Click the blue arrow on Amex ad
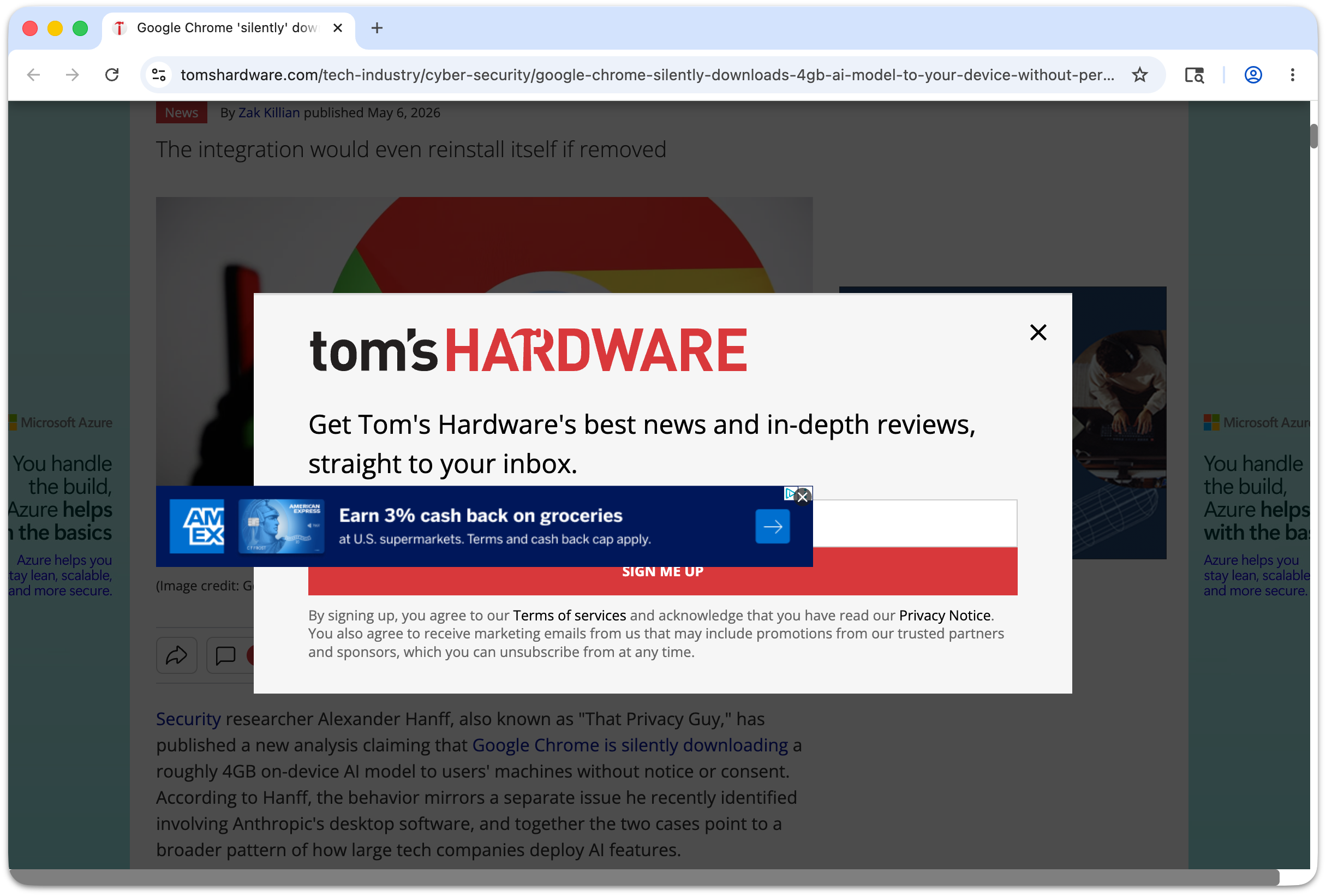This screenshot has width=1326, height=896. [773, 526]
